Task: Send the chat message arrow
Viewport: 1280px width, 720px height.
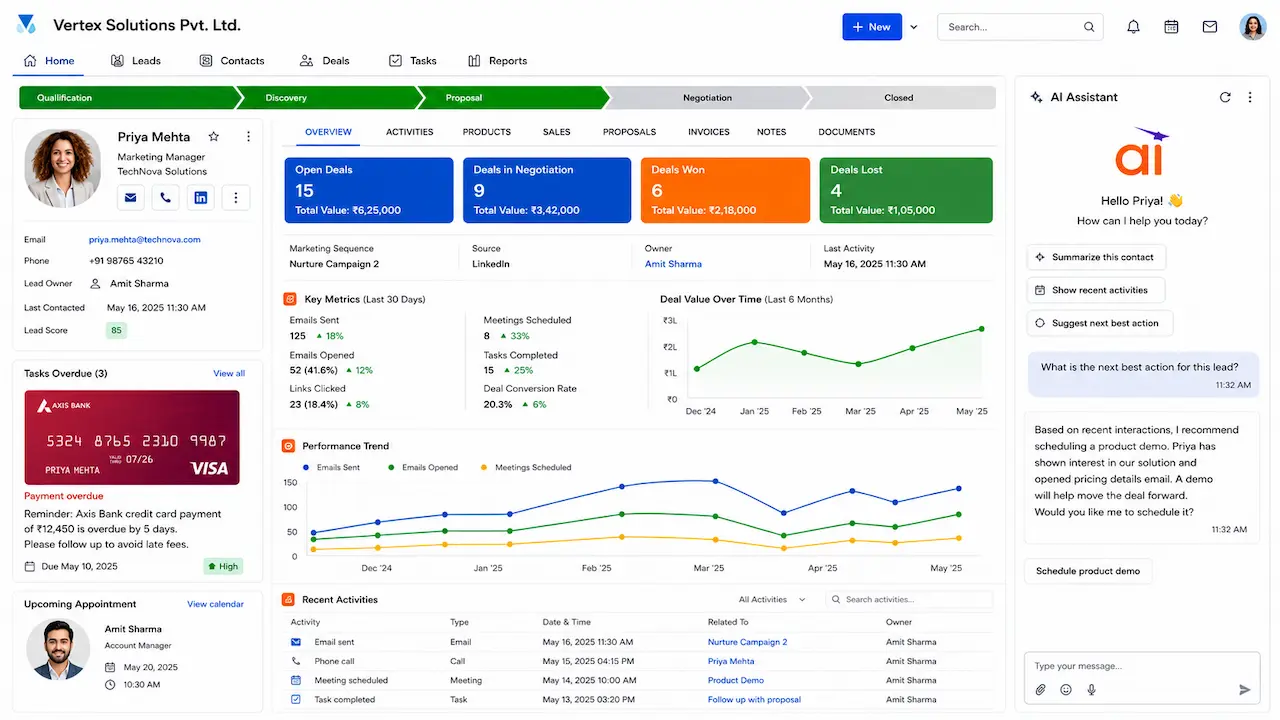Action: [x=1245, y=690]
